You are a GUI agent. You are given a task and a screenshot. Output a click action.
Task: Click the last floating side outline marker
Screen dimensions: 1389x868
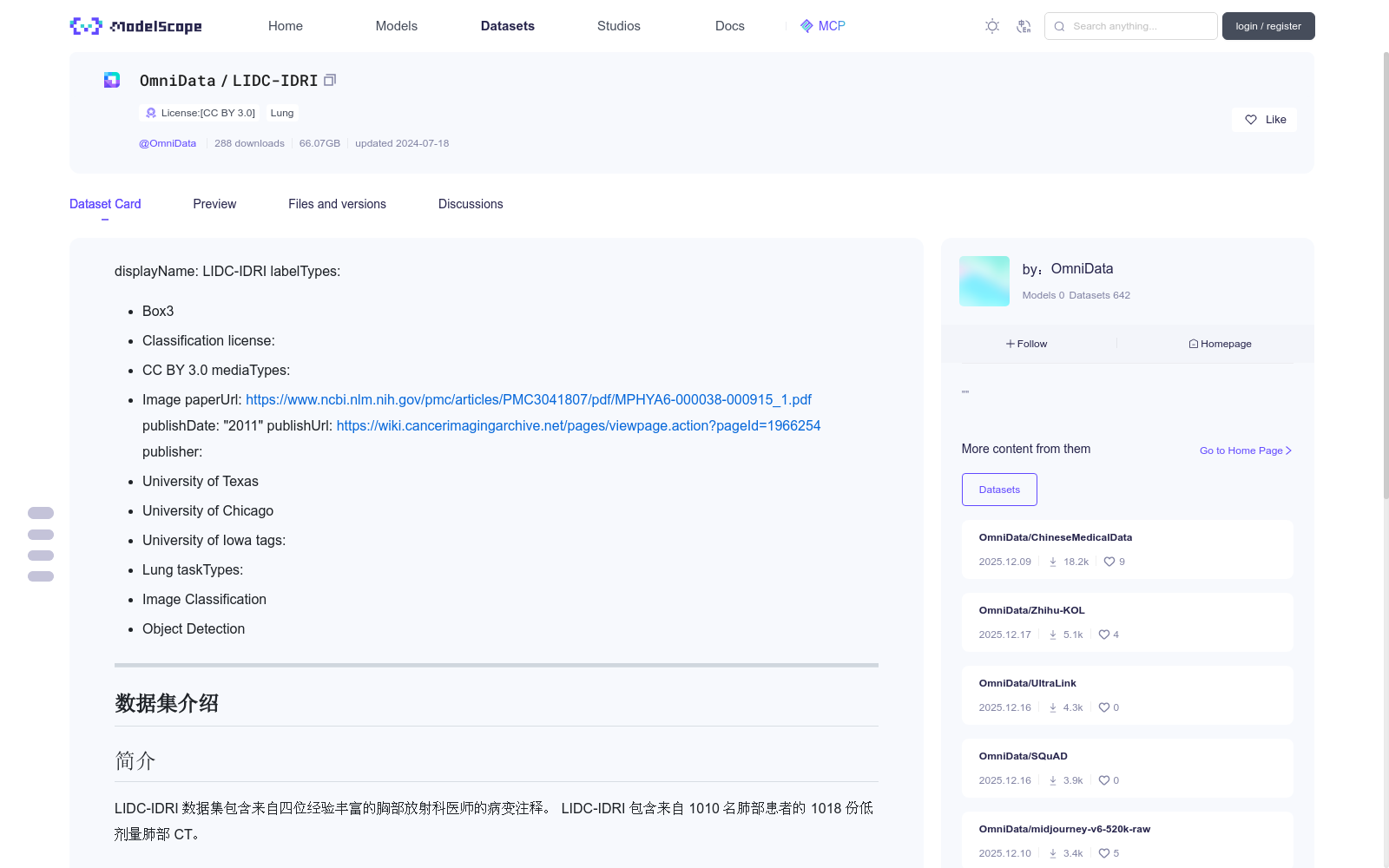click(x=41, y=576)
